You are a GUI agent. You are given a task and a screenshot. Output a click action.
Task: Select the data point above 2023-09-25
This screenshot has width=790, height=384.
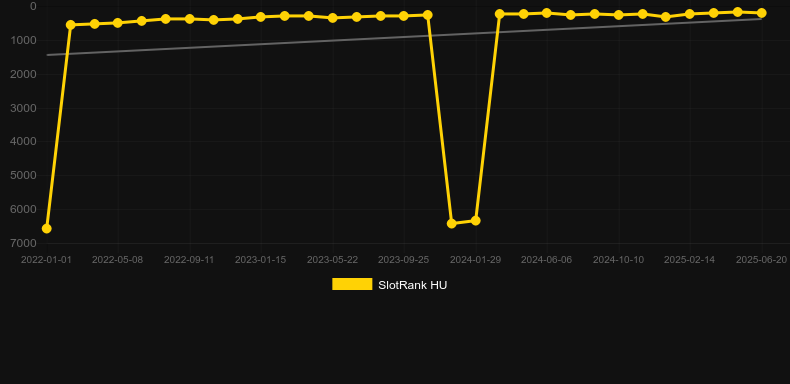[404, 16]
